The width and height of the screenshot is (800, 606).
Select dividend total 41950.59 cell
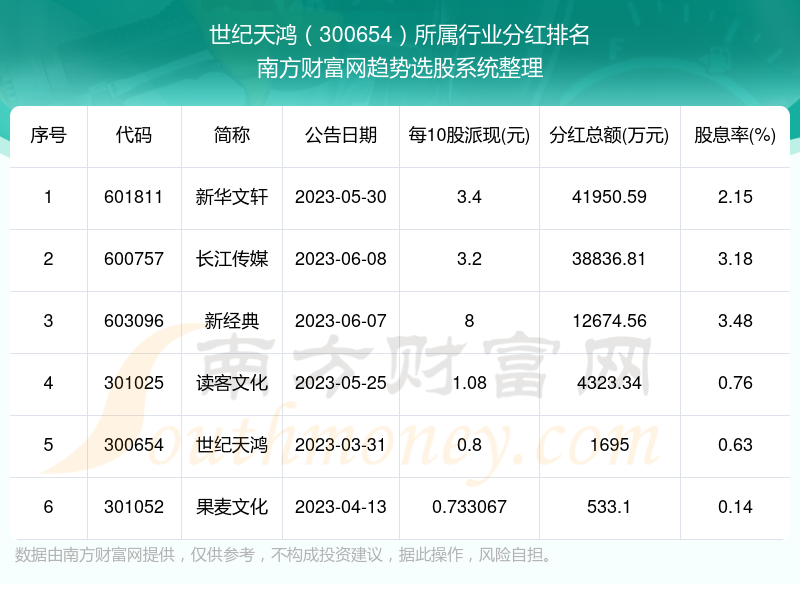pyautogui.click(x=609, y=197)
